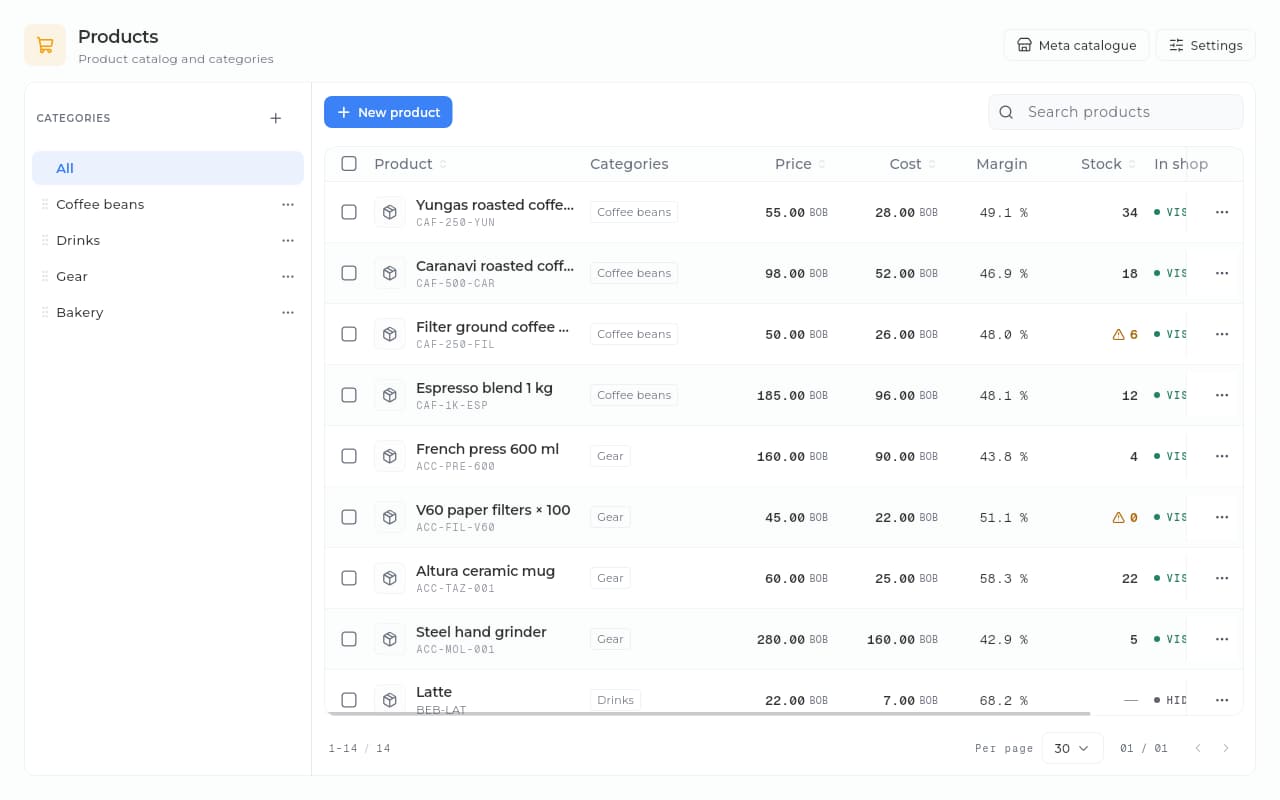This screenshot has width=1280, height=800.
Task: Click the drag handle beside Coffee beans
Action: 44,204
